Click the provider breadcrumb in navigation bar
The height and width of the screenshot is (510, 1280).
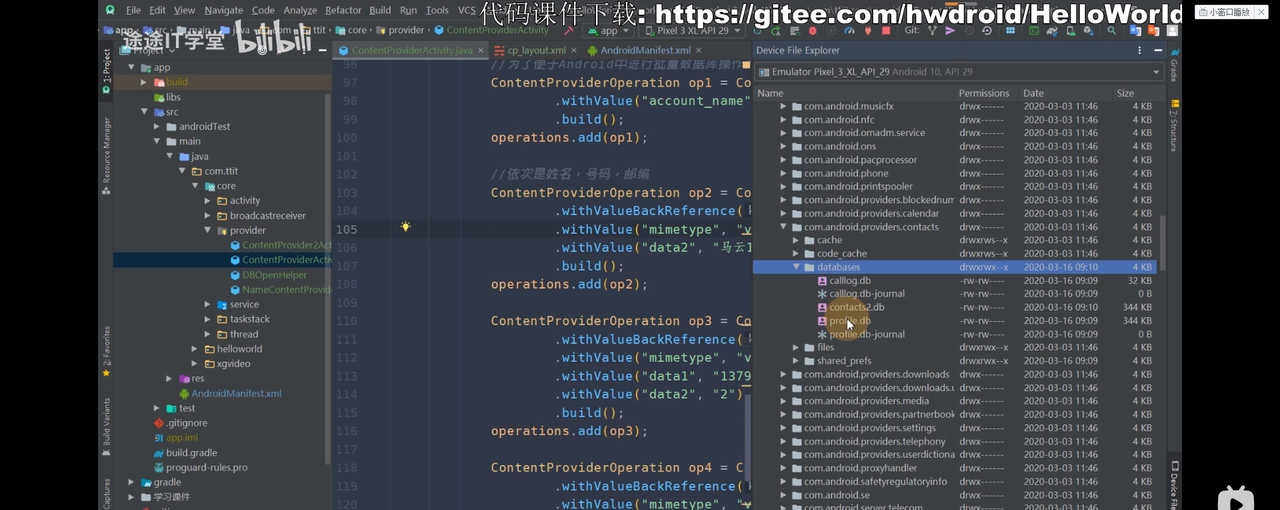point(406,30)
